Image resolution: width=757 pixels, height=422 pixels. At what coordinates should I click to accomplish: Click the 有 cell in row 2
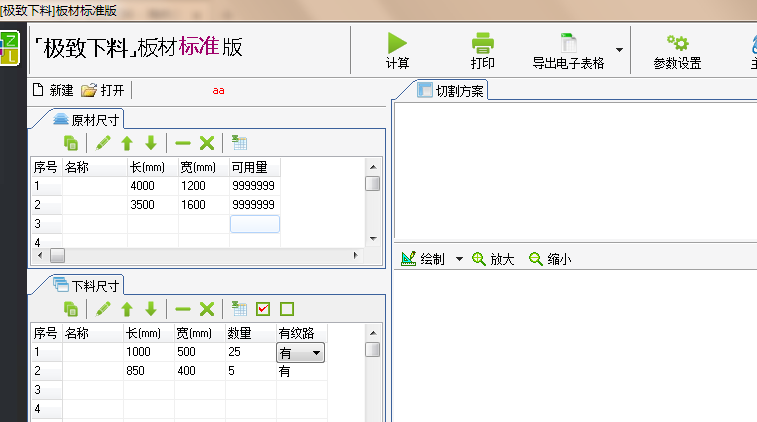click(x=302, y=371)
